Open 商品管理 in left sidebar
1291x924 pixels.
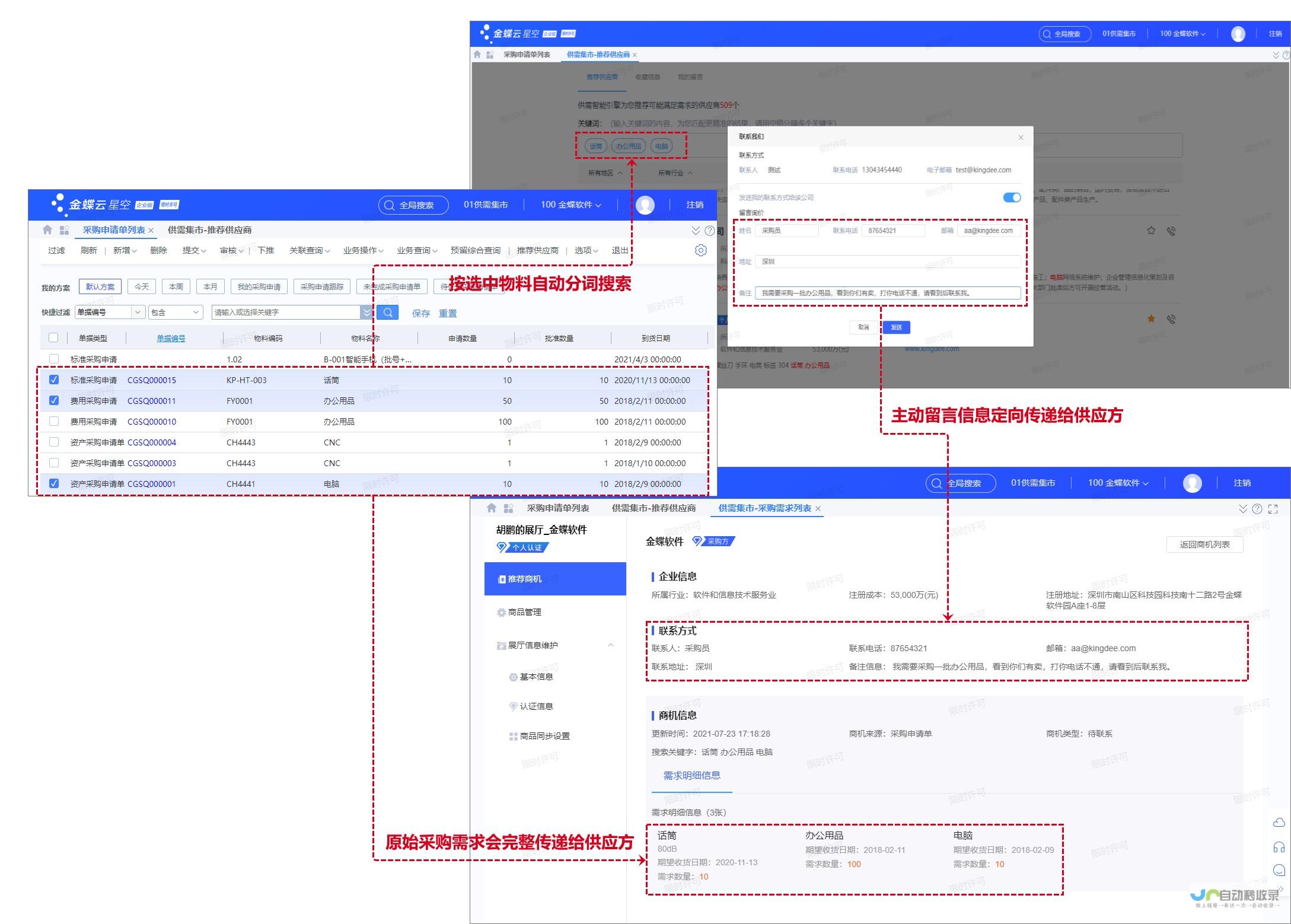pos(524,612)
